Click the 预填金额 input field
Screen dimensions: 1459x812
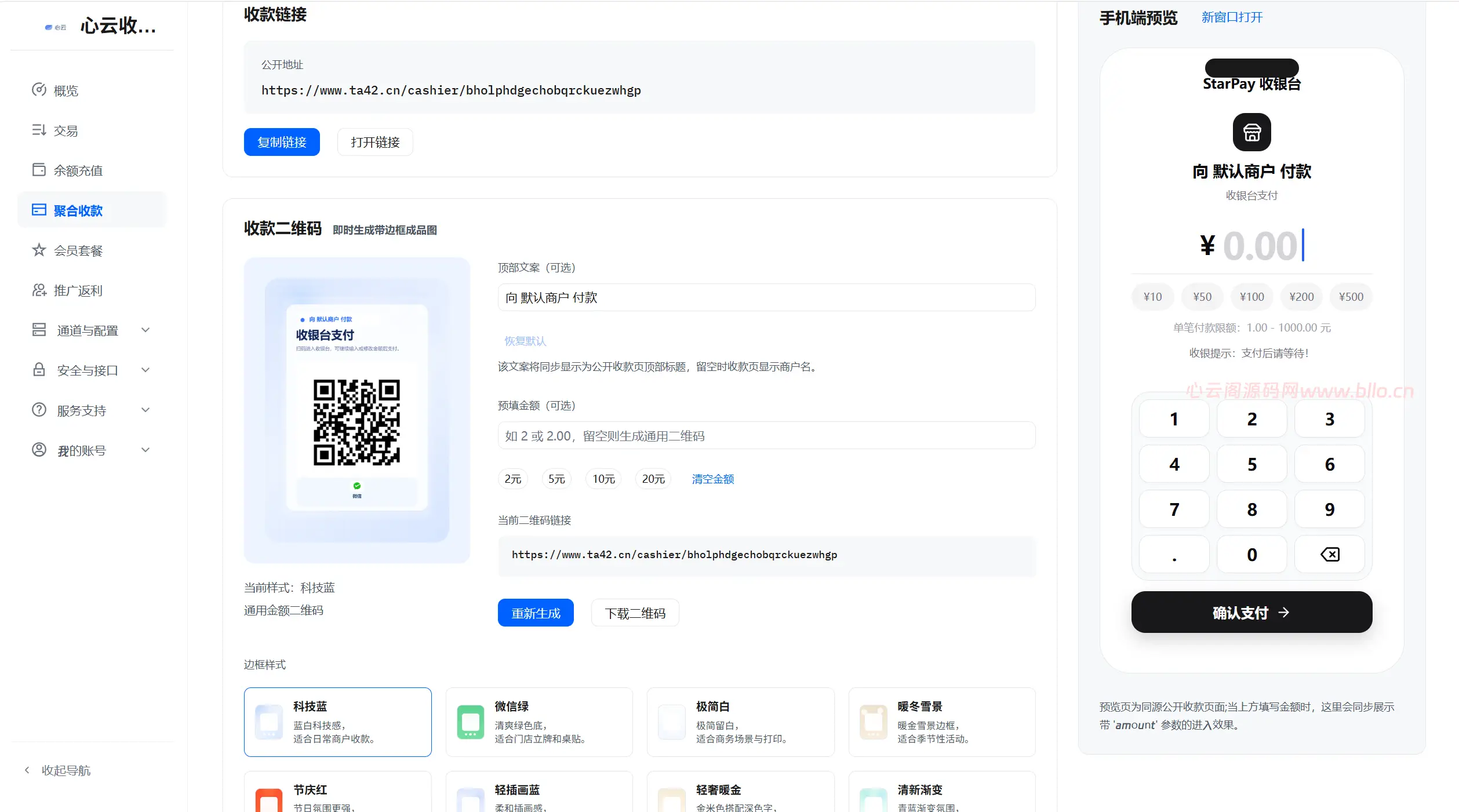point(766,435)
